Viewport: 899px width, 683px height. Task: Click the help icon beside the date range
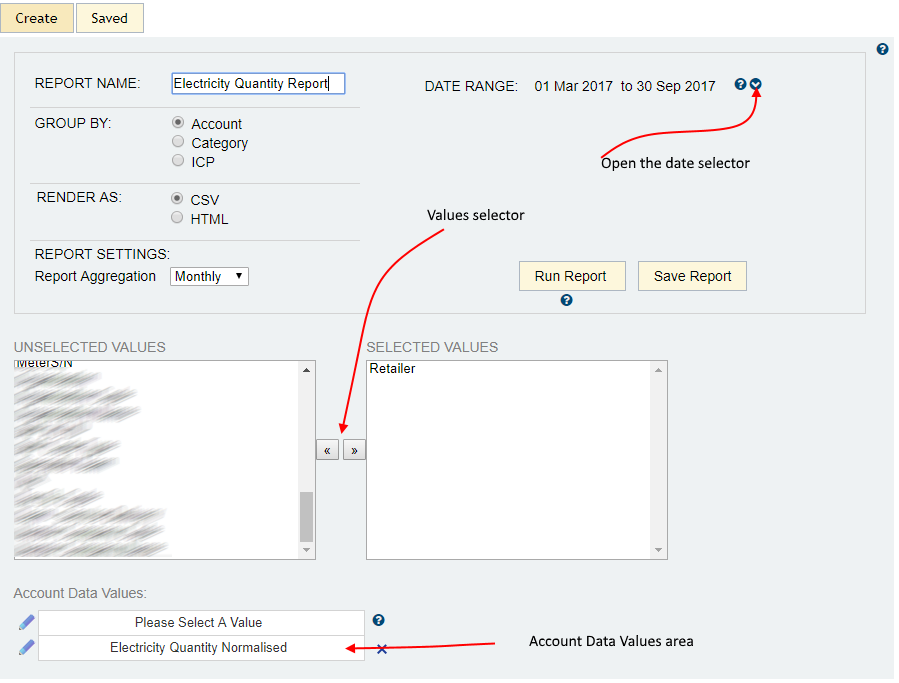click(x=740, y=85)
